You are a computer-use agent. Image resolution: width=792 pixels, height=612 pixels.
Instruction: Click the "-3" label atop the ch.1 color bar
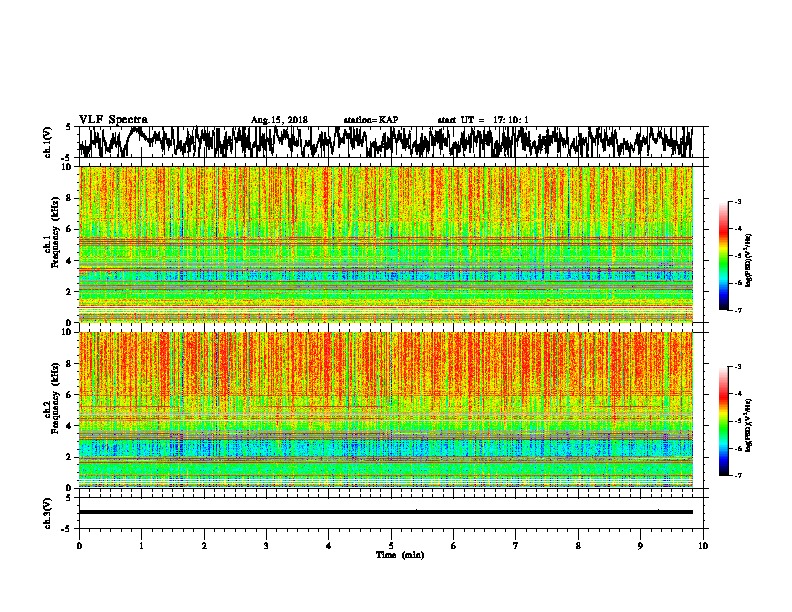738,202
